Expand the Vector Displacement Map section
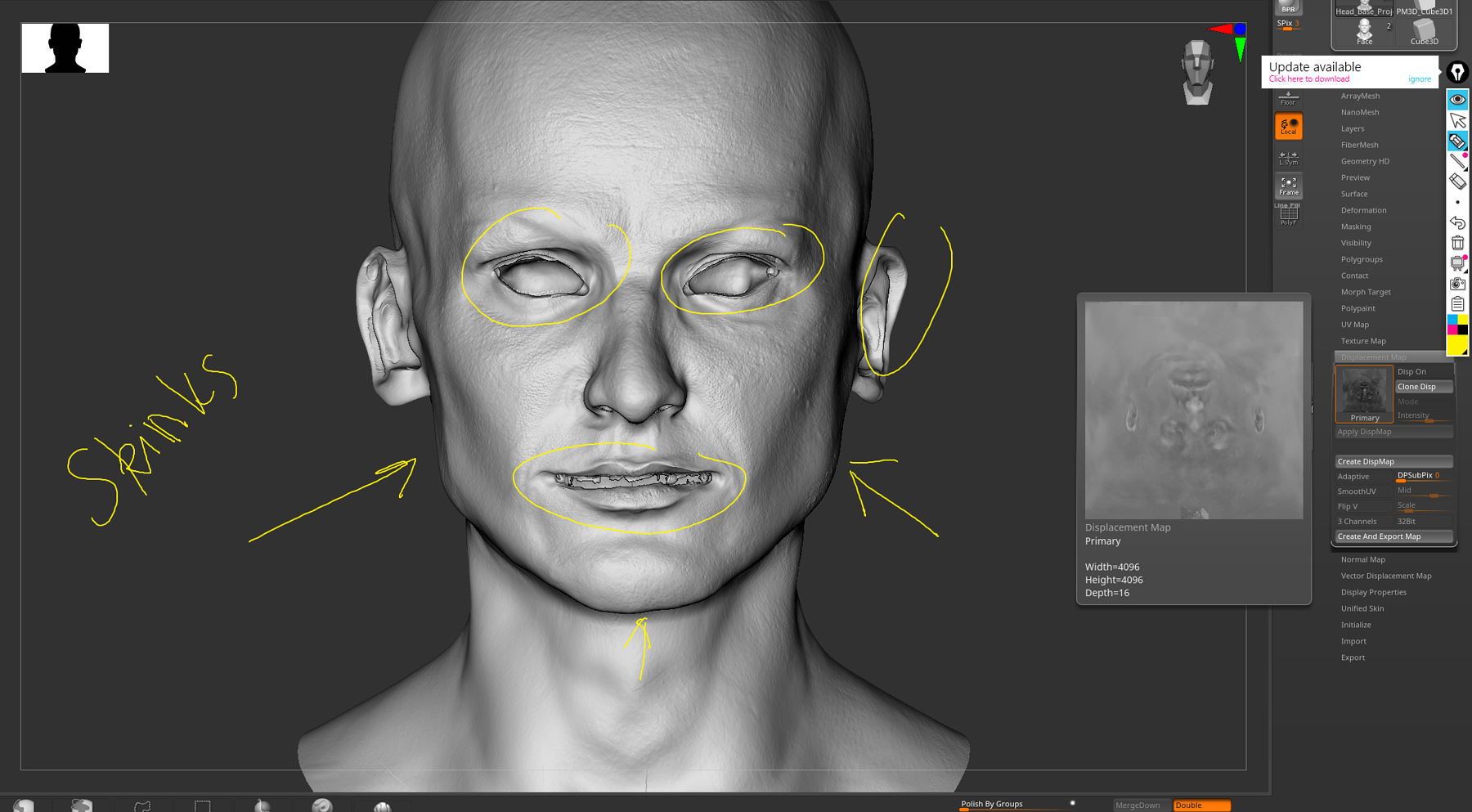The image size is (1472, 812). click(1385, 576)
